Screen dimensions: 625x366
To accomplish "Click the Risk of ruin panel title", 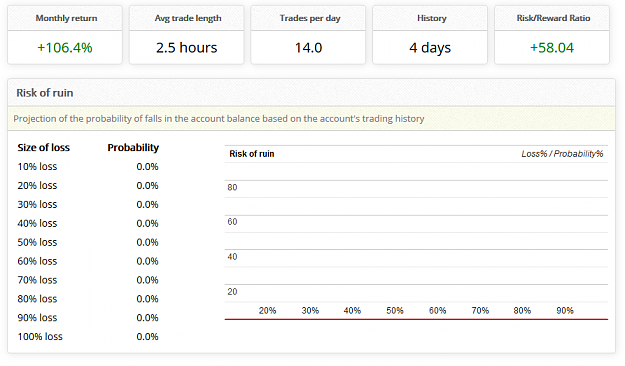I will coord(45,93).
